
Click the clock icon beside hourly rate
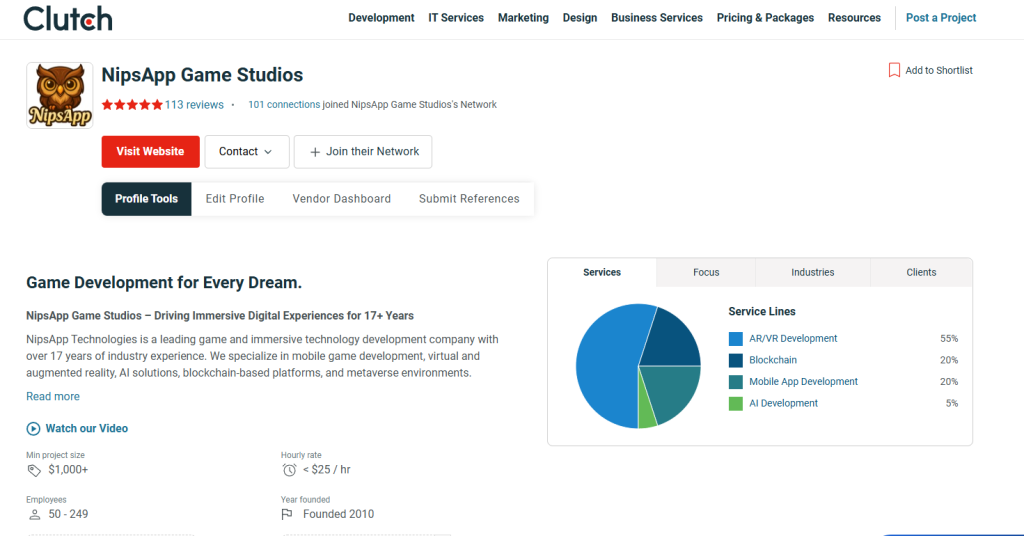click(x=289, y=470)
